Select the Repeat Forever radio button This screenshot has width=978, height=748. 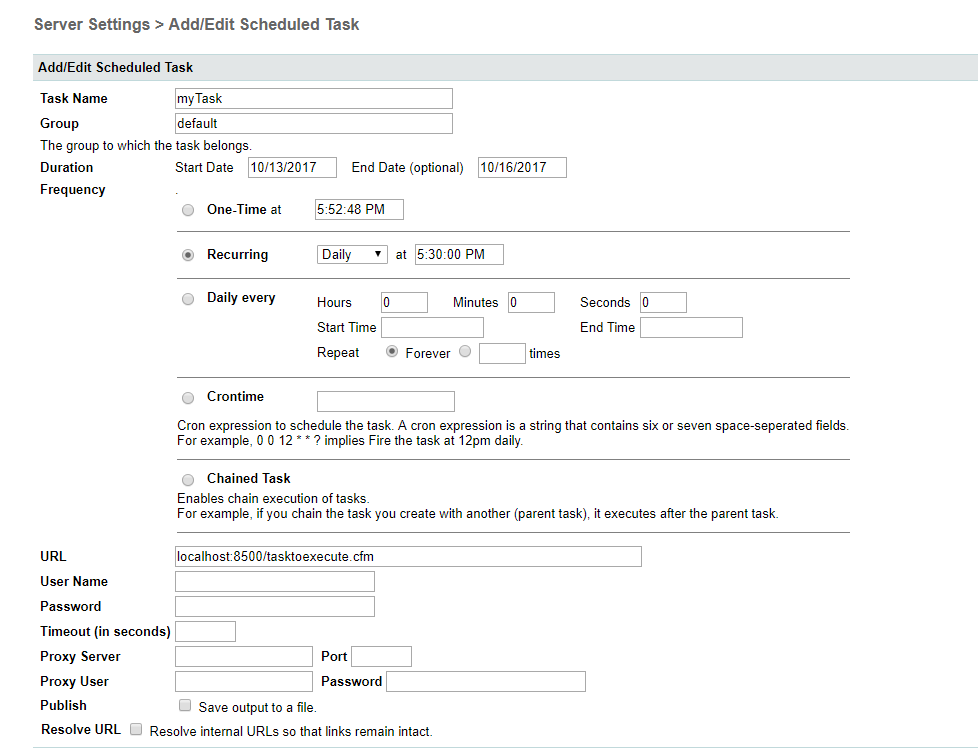pos(392,352)
